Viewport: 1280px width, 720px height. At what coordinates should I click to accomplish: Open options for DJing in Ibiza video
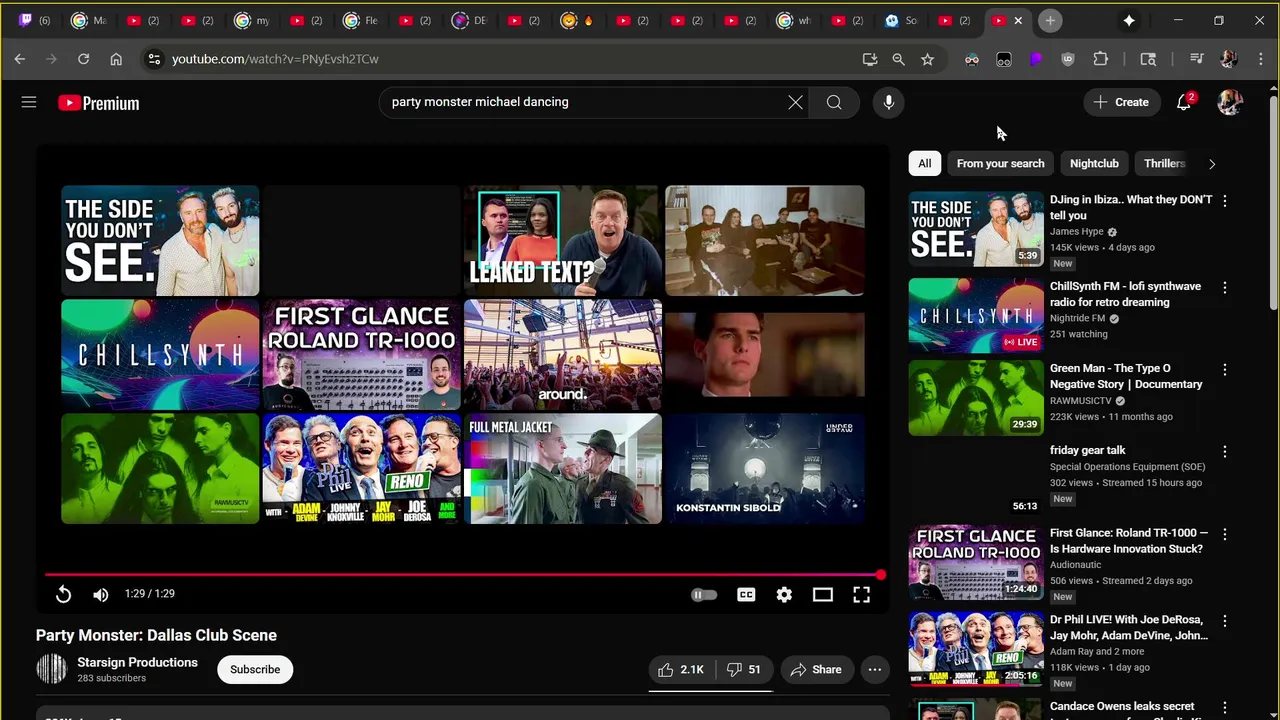click(1225, 201)
